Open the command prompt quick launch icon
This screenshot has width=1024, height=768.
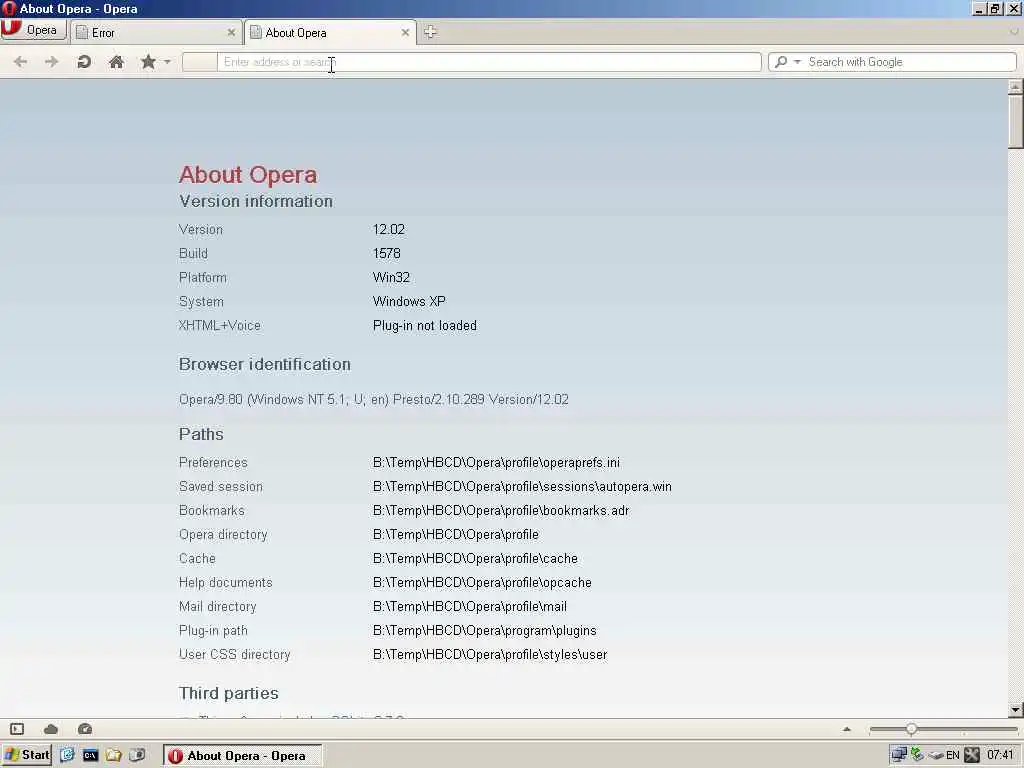[90, 755]
